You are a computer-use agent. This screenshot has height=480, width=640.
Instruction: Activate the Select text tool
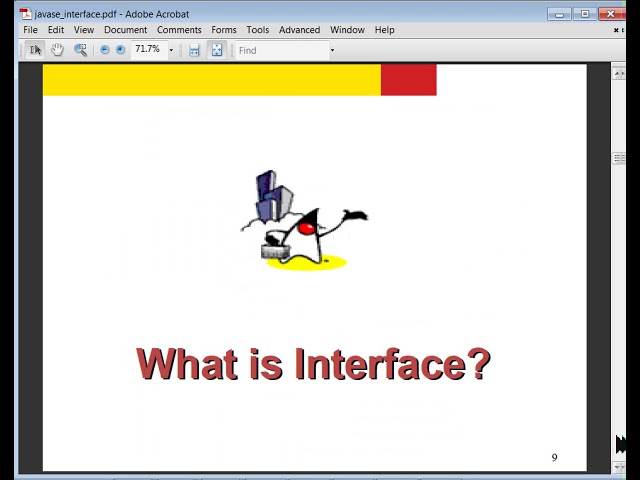click(35, 50)
